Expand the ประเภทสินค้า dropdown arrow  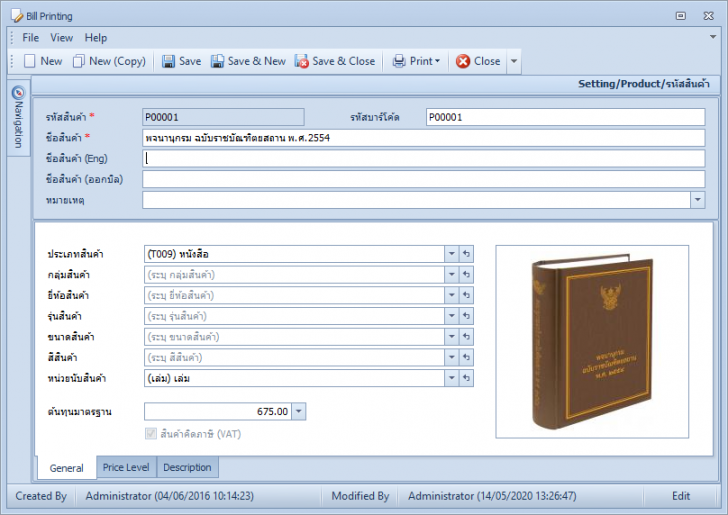point(451,254)
